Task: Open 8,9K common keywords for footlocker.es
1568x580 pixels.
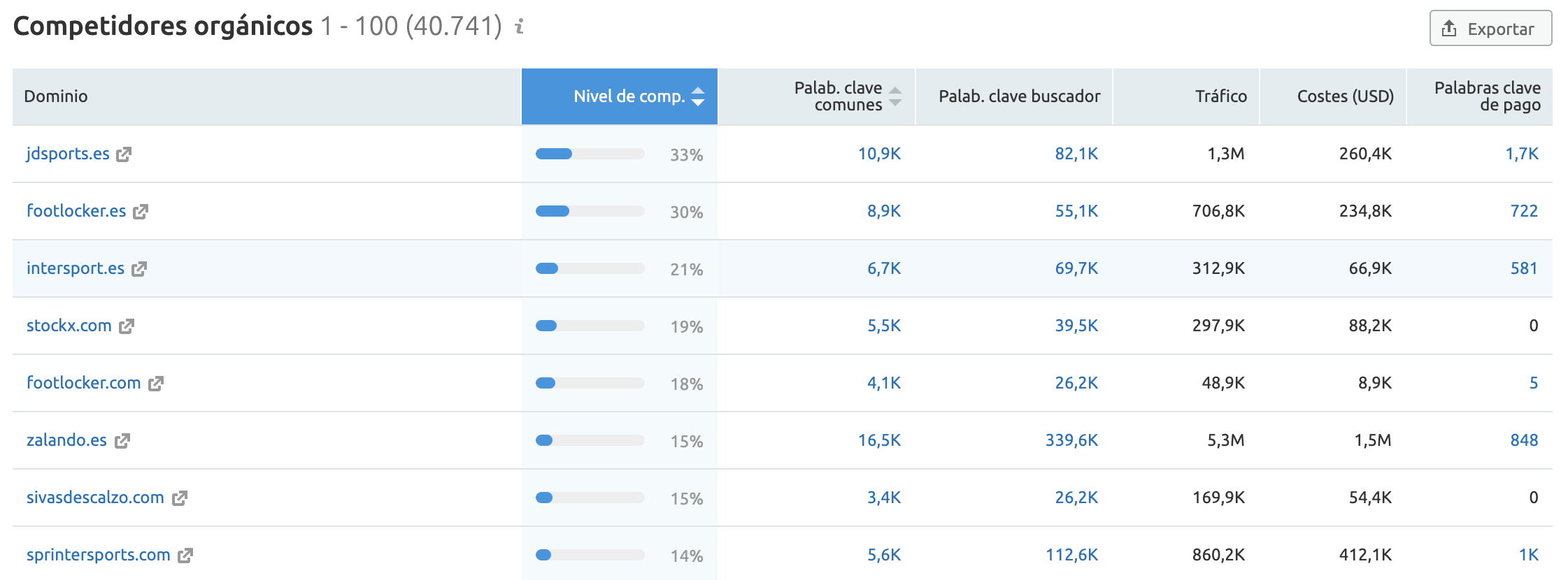Action: pyautogui.click(x=884, y=211)
